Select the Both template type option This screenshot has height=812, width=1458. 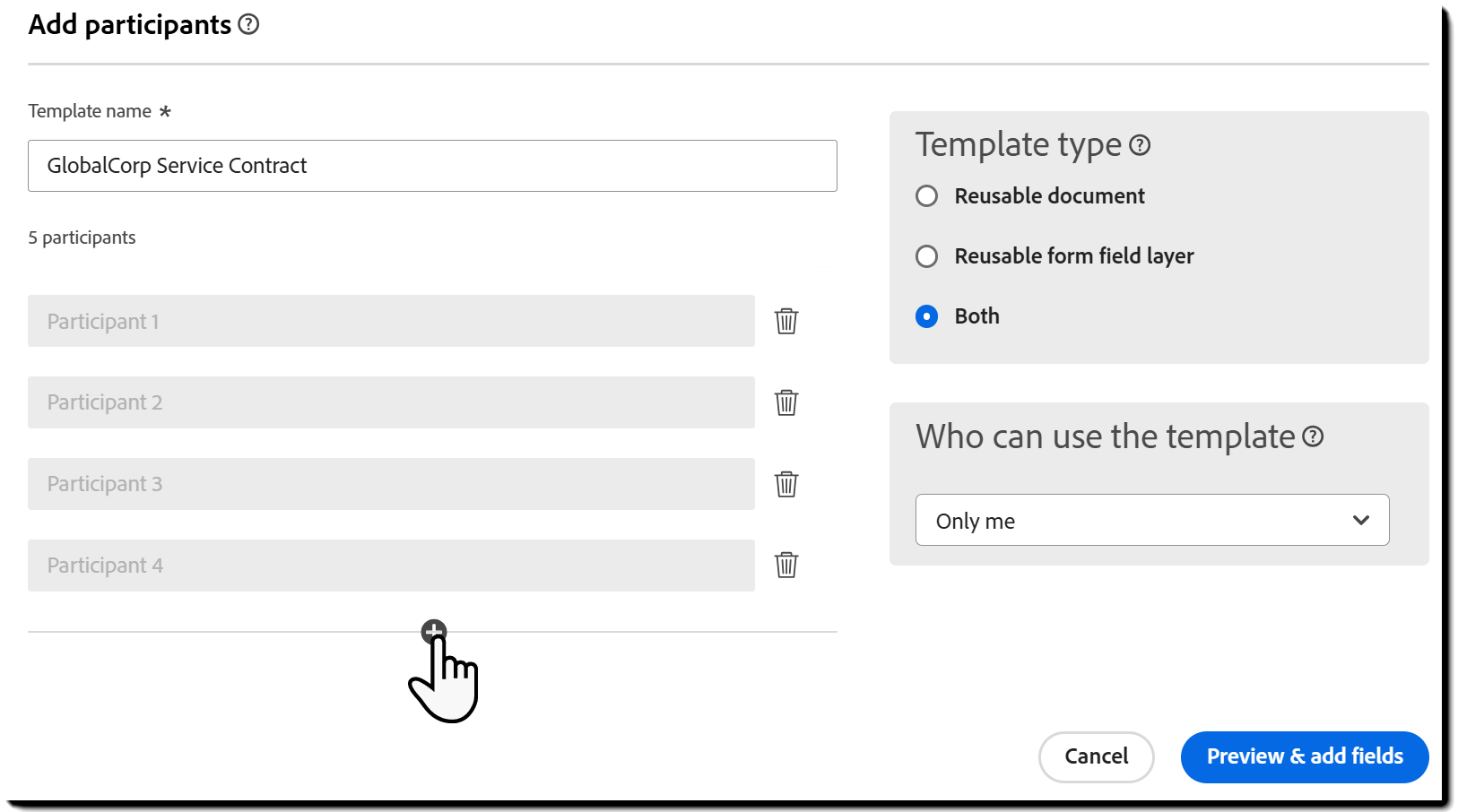click(x=927, y=316)
